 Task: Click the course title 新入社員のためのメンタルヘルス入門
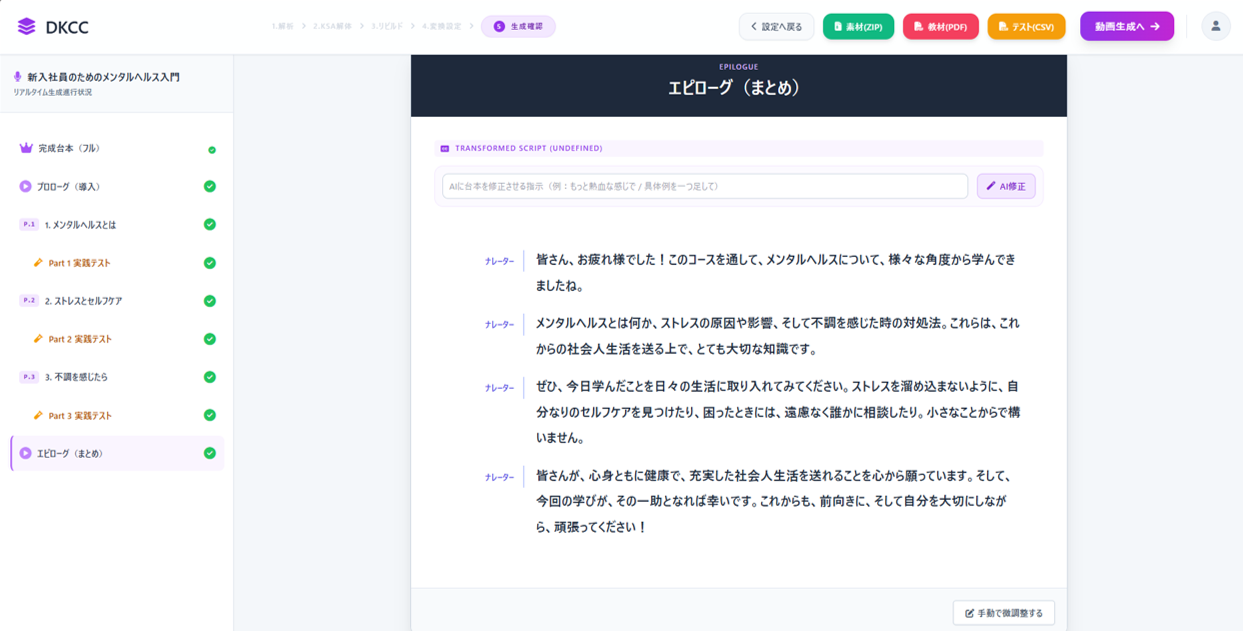[x=103, y=77]
